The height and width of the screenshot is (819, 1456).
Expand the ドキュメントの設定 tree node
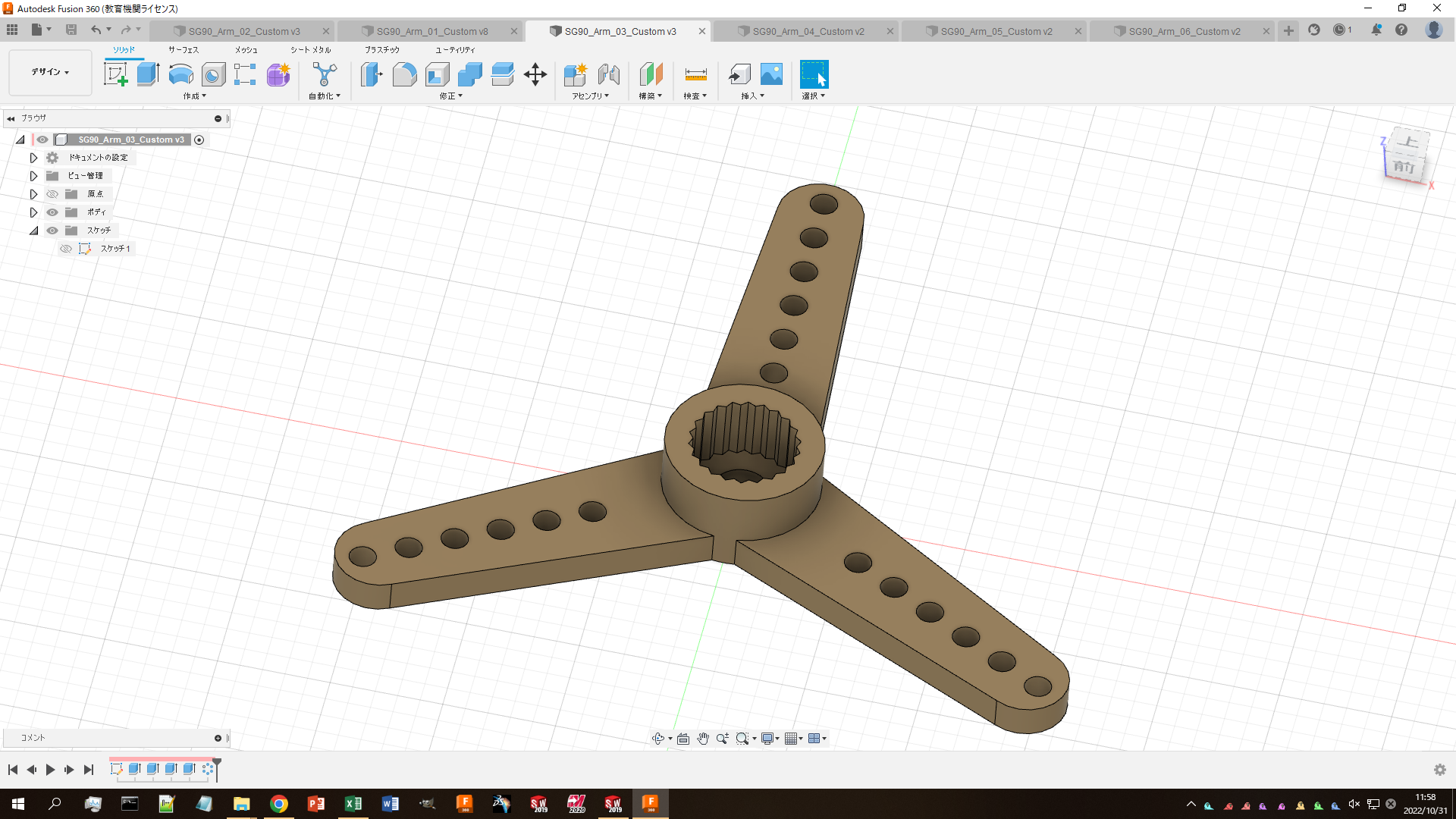[33, 158]
